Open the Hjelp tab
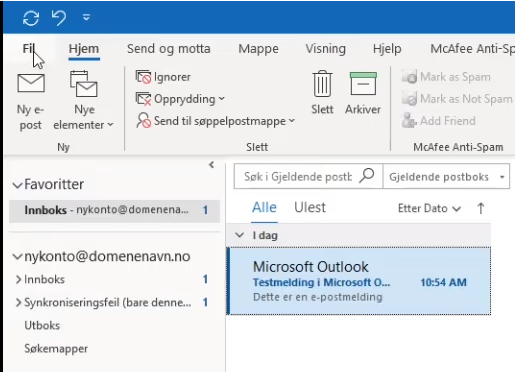Screen dimensions: 515x372 coord(387,49)
